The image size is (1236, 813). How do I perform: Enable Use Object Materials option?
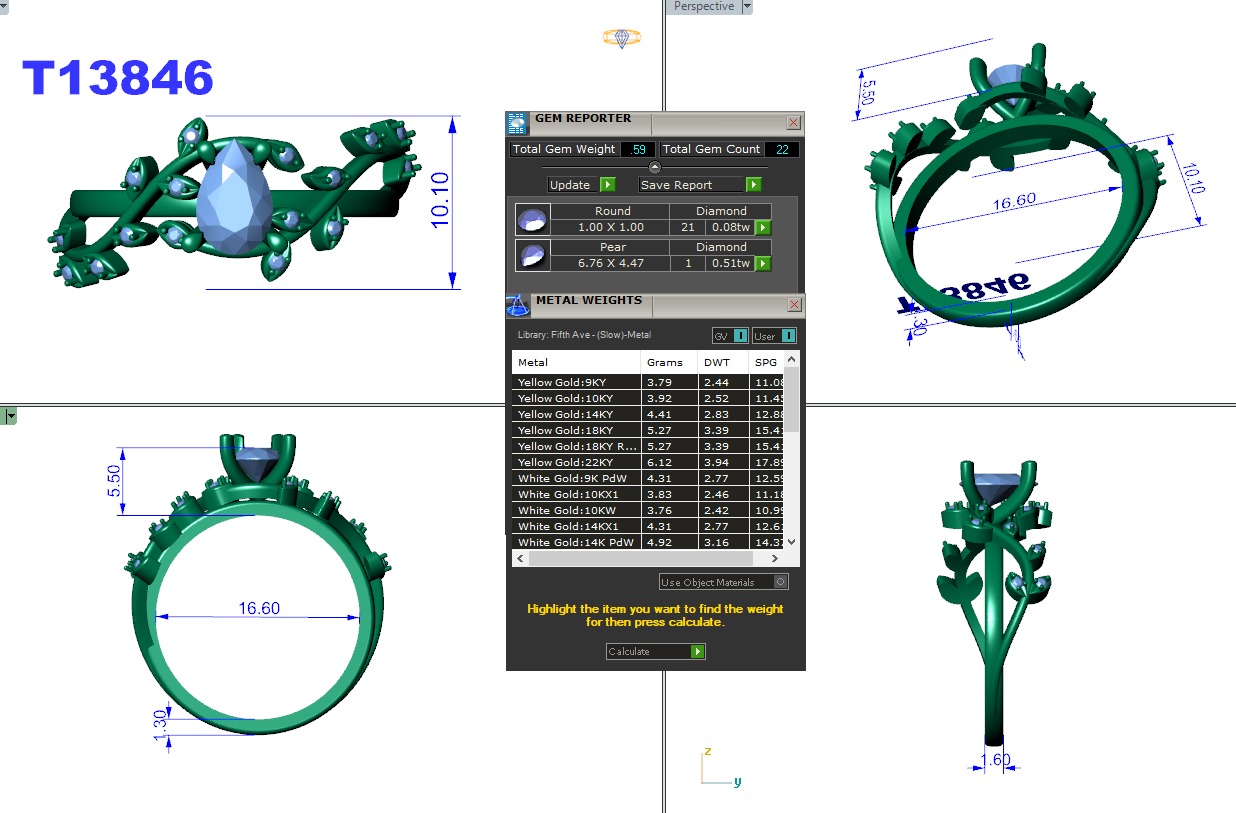pos(781,582)
